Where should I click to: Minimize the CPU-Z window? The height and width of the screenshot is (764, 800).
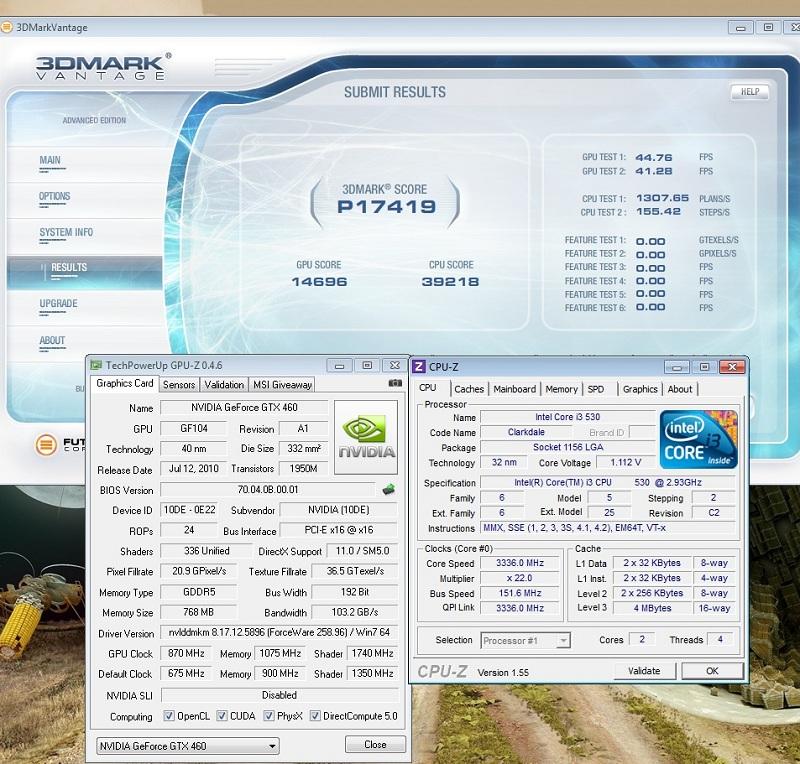(677, 367)
